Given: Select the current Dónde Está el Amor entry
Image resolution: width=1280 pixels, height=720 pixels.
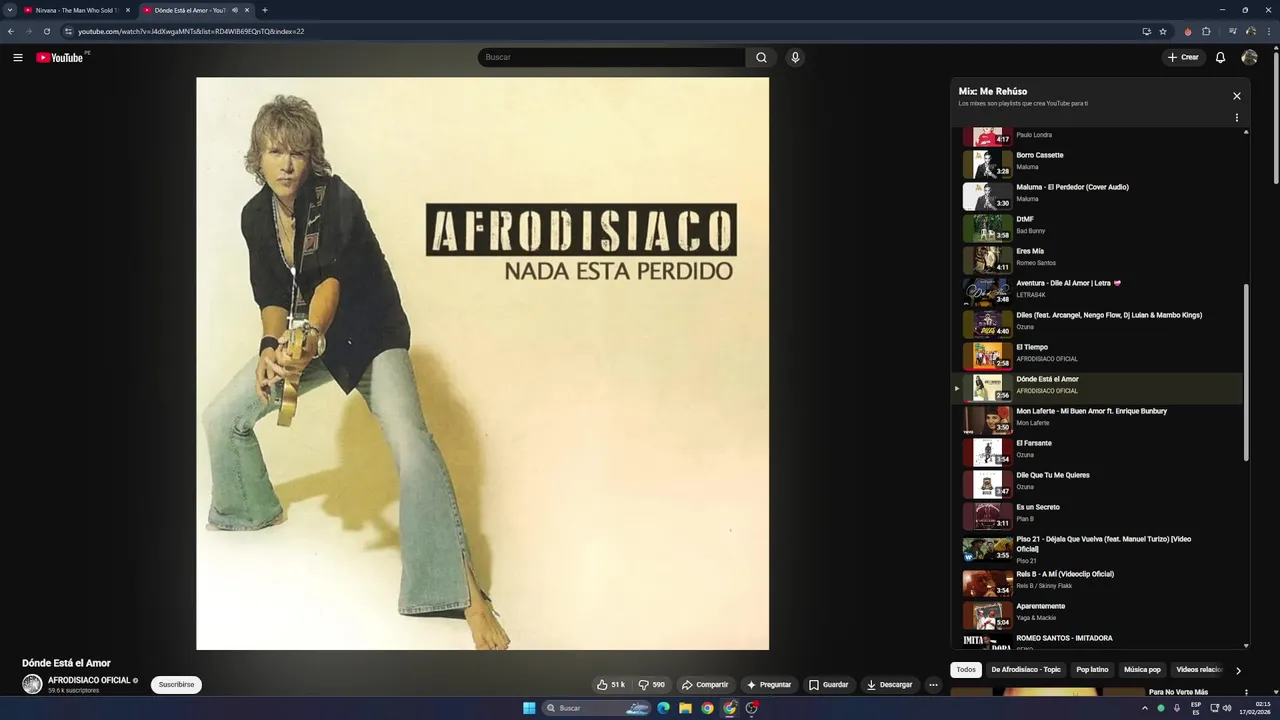Looking at the screenshot, I should pos(1097,387).
